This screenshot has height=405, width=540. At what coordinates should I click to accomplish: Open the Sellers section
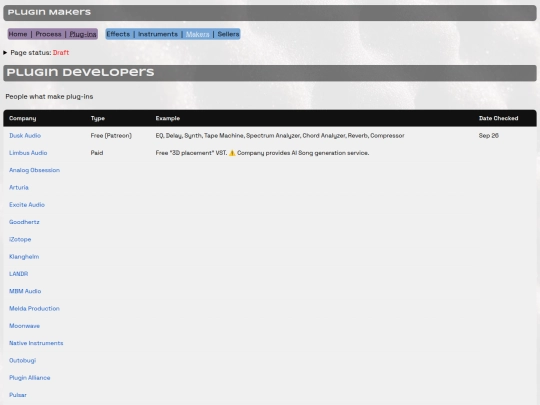point(228,34)
